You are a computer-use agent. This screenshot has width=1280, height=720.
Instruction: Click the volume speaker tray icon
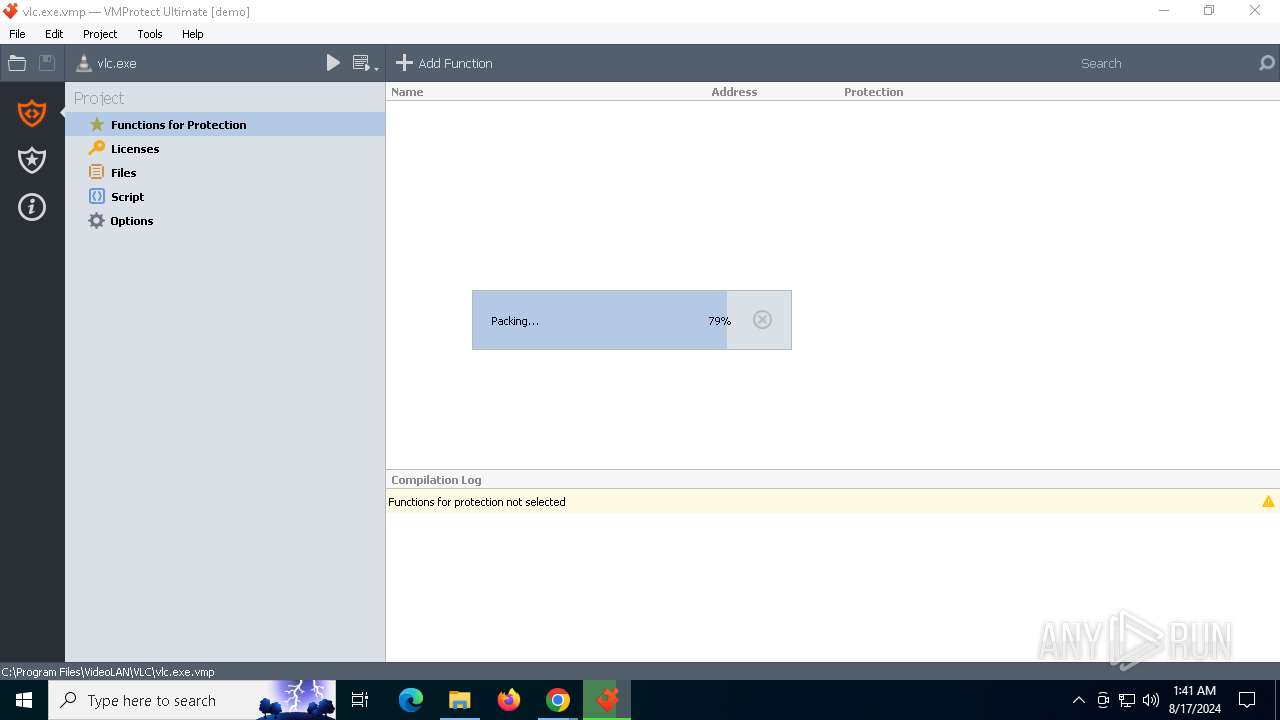pos(1151,700)
